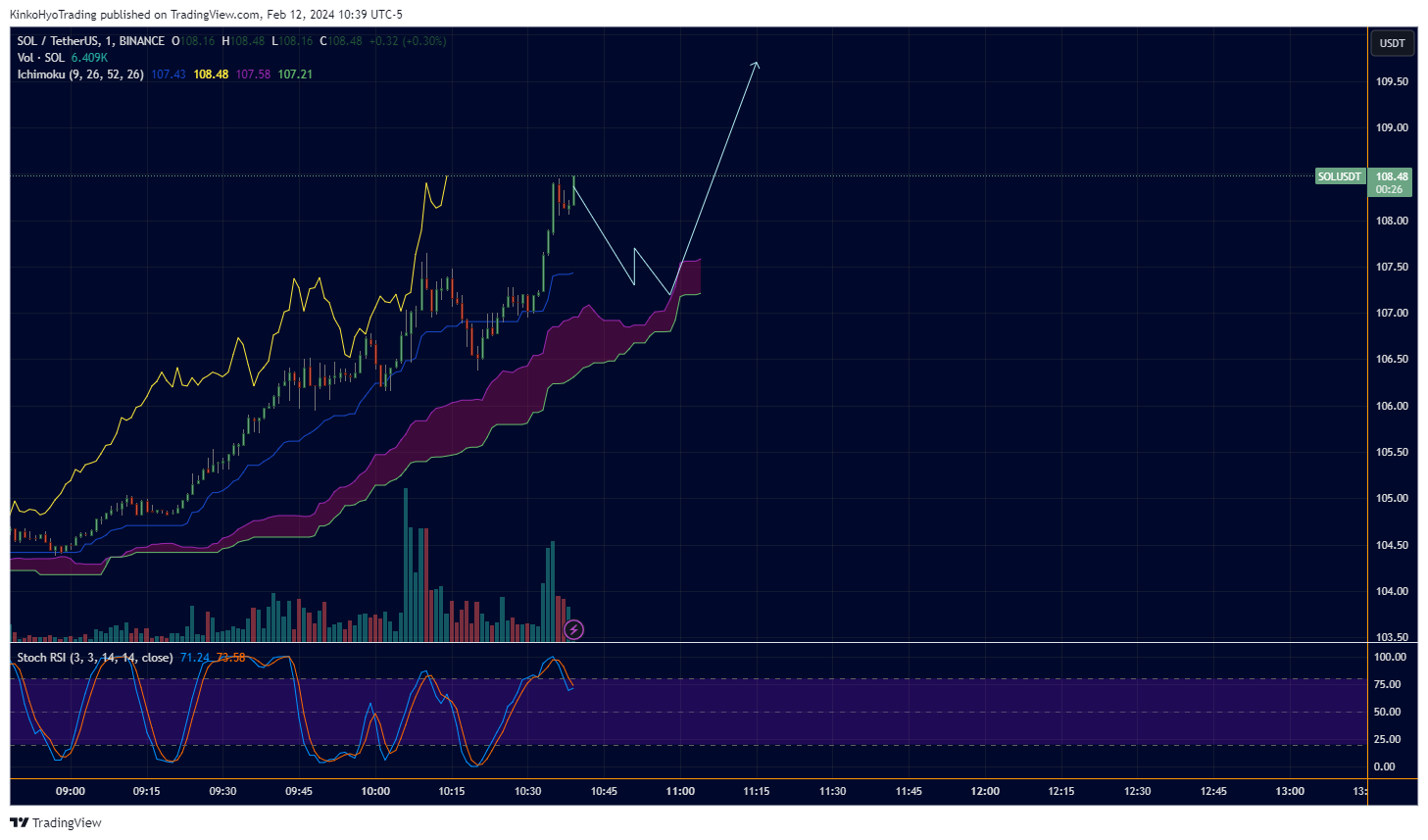Click the volume value 6.409K

click(89, 58)
